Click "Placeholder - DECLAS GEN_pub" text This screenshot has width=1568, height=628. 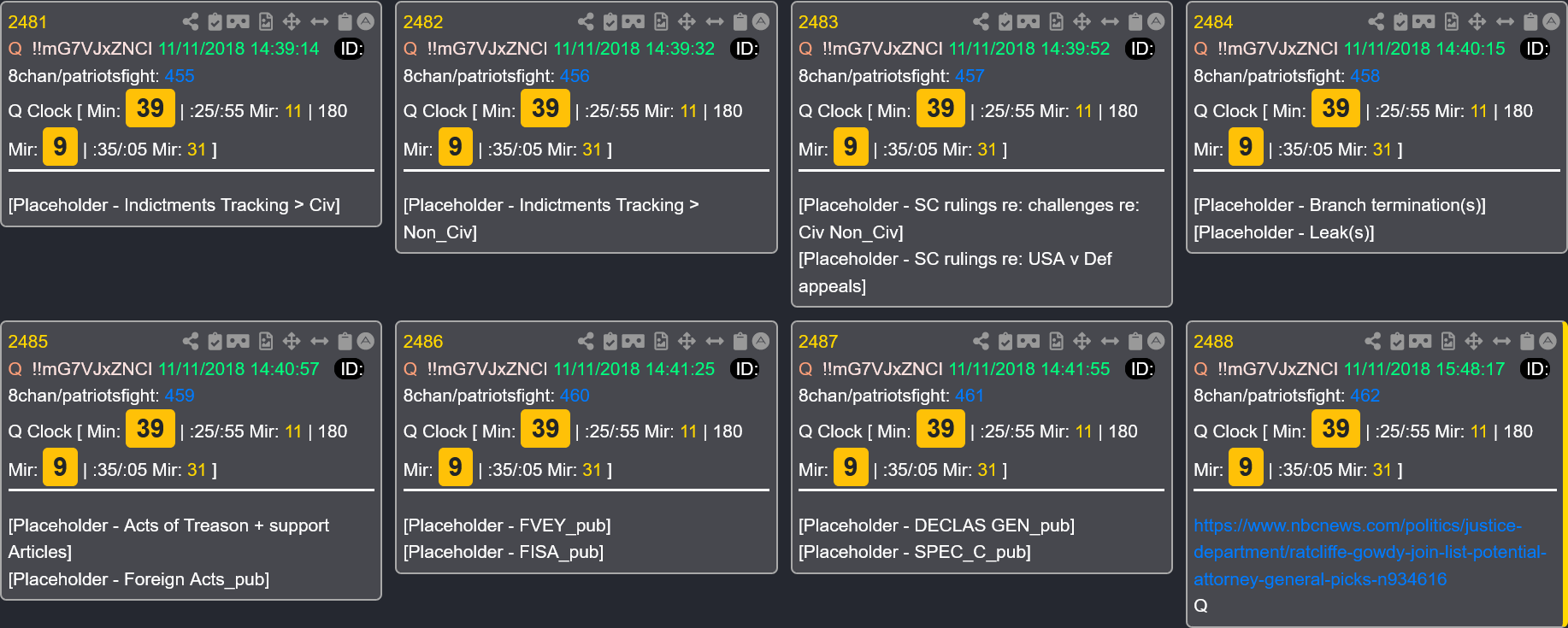pos(936,525)
